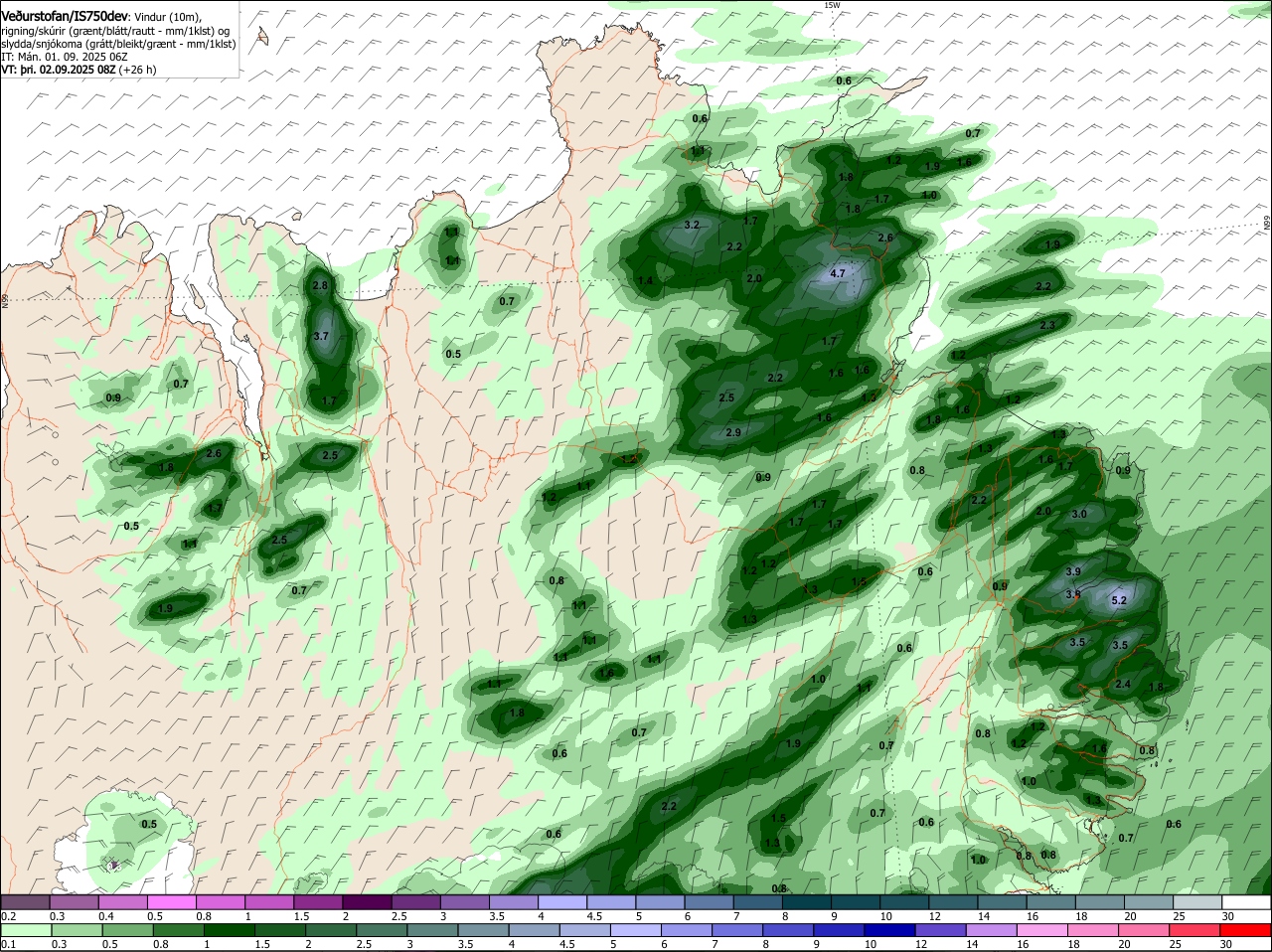This screenshot has width=1272, height=952.
Task: Click the VT valid time line in the header
Action: [x=79, y=70]
